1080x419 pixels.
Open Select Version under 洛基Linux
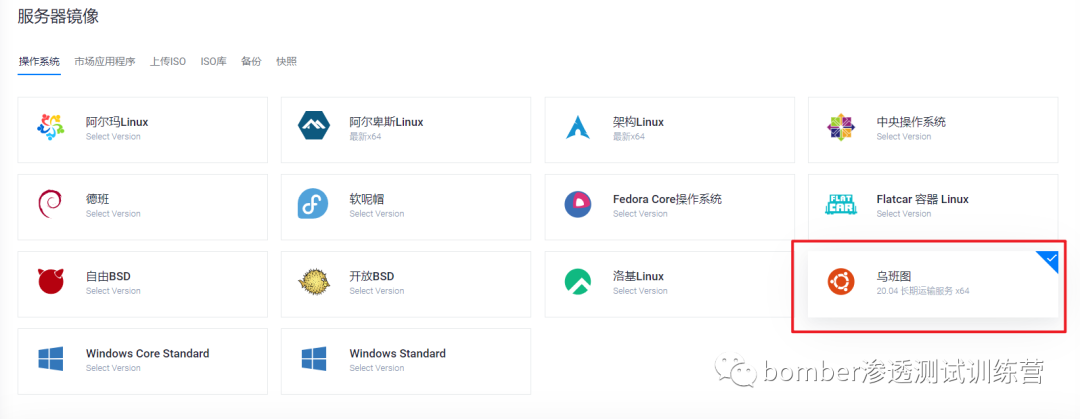pyautogui.click(x=640, y=291)
